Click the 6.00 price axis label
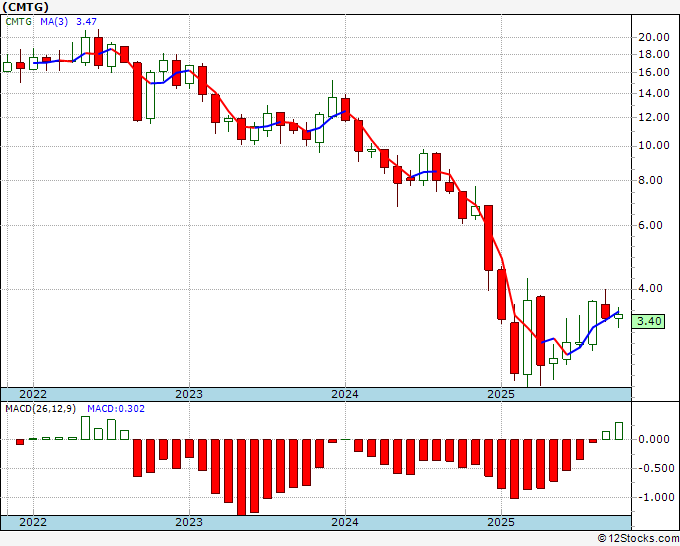Viewport: 680px width, 546px height. point(651,226)
